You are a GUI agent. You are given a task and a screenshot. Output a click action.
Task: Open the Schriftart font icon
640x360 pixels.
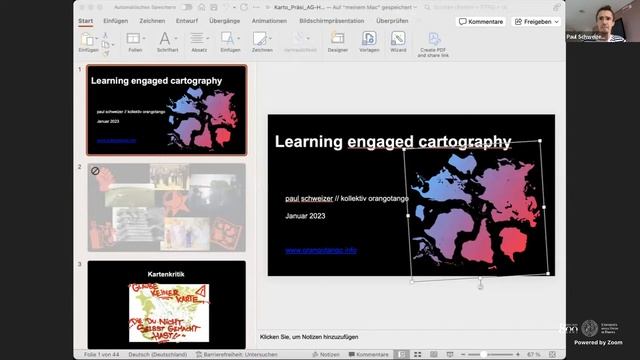point(164,39)
